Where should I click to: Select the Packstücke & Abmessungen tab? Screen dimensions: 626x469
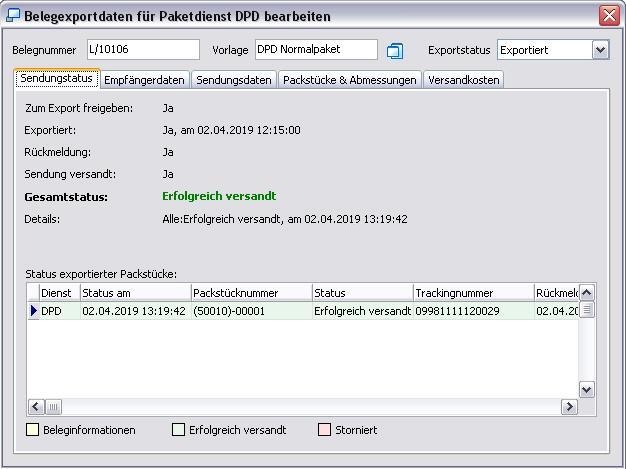pos(349,80)
